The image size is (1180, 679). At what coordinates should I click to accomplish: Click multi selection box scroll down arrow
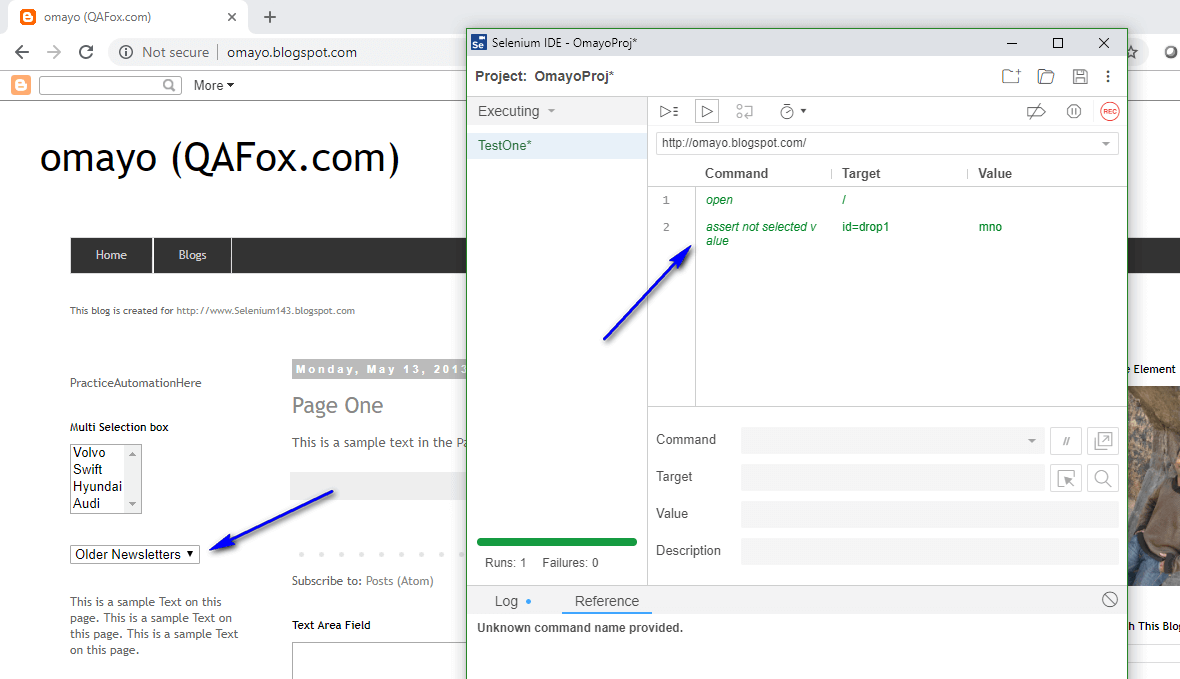(x=132, y=504)
